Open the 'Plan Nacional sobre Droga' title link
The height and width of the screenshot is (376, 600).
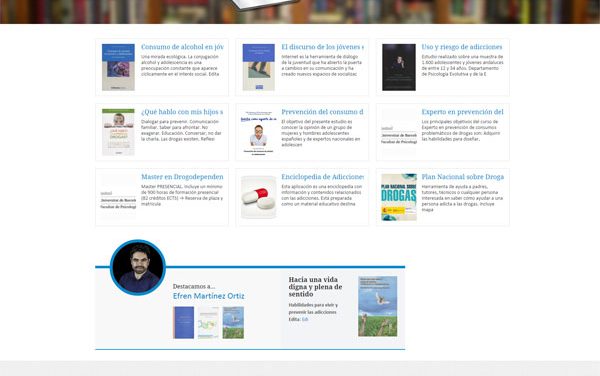pos(463,177)
